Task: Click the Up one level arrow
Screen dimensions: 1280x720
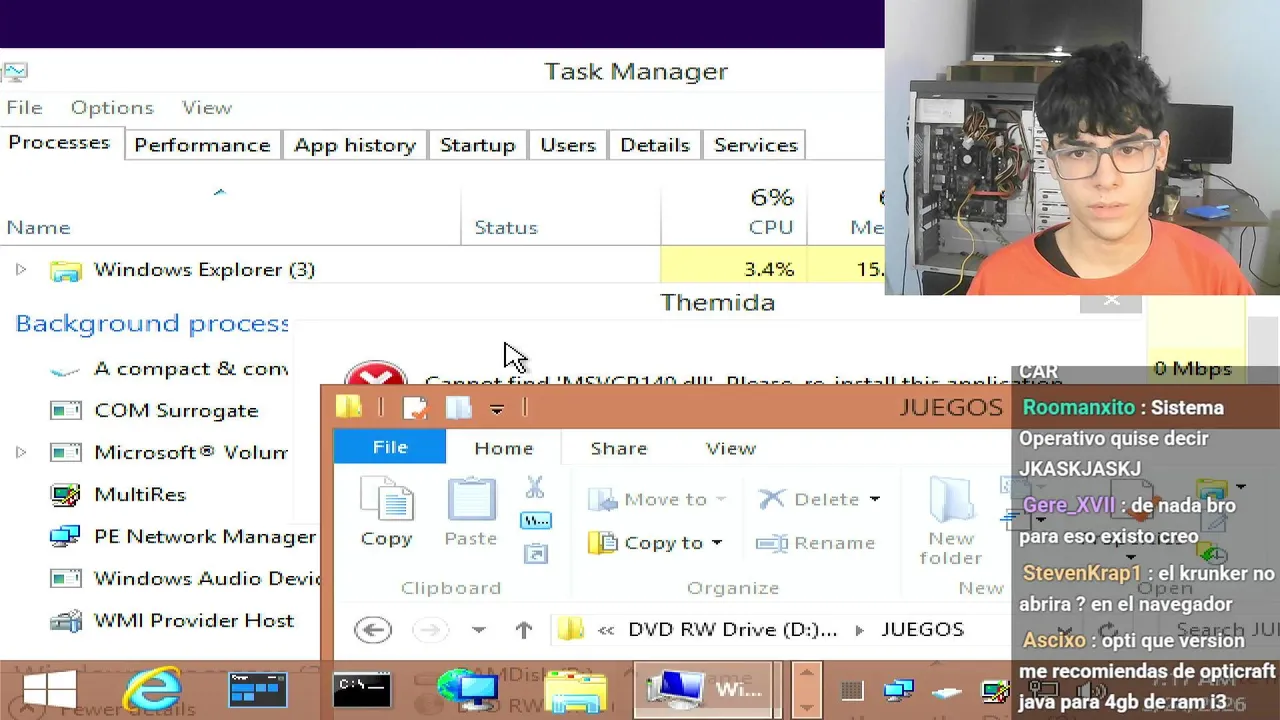Action: pyautogui.click(x=524, y=629)
